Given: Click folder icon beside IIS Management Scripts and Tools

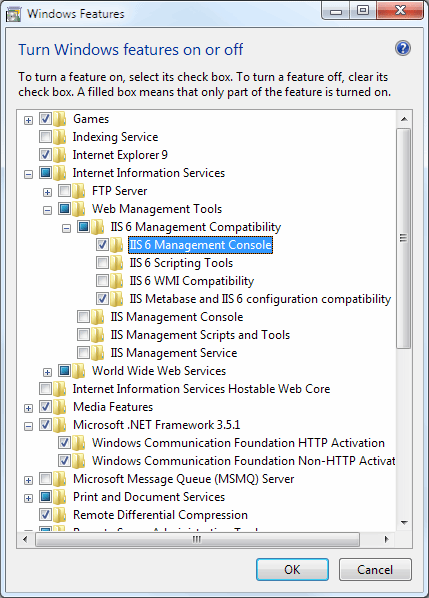Looking at the screenshot, I should pos(98,335).
